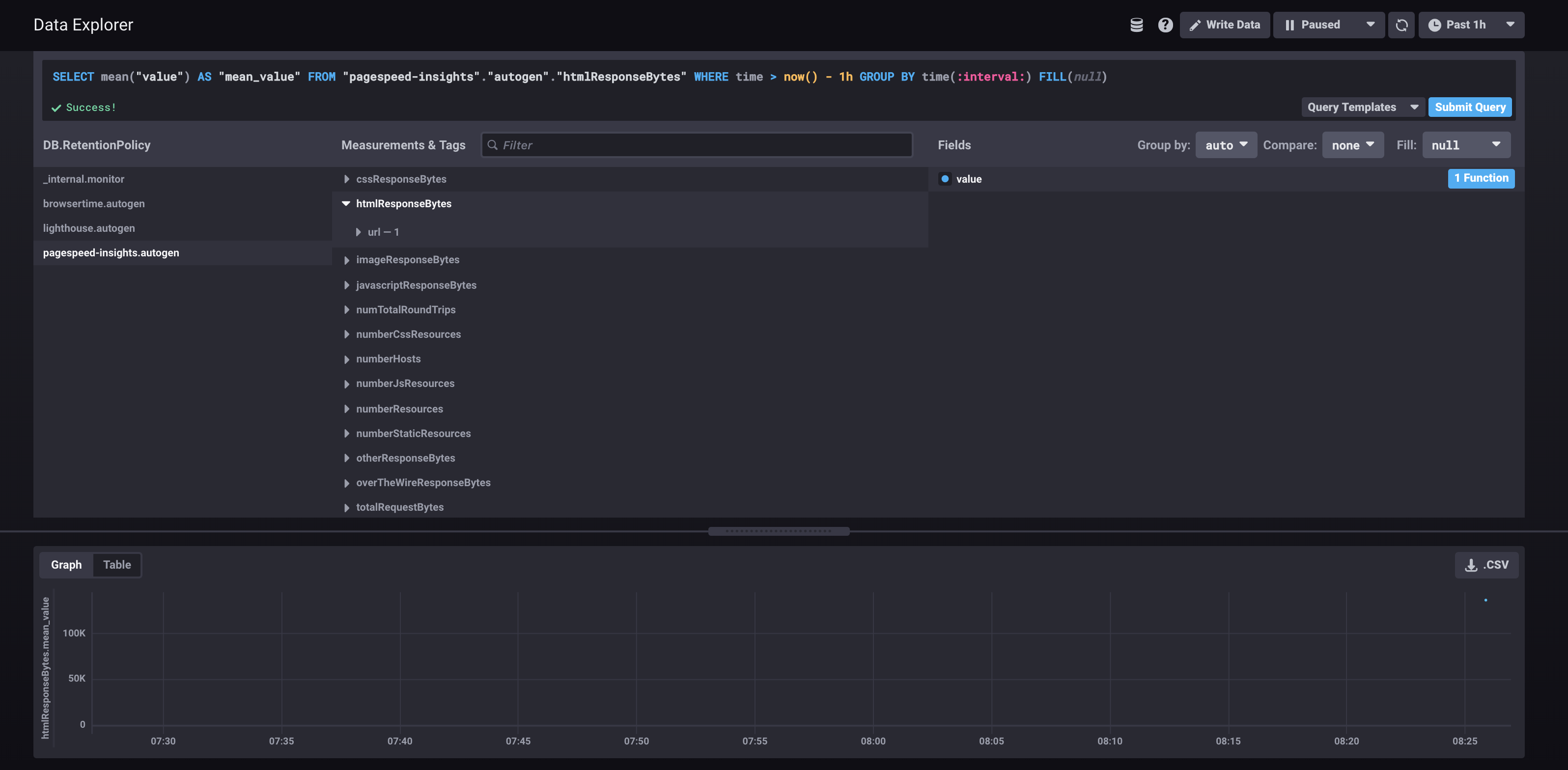This screenshot has width=1568, height=770.
Task: Select the _internal.monitor database
Action: pyautogui.click(x=183, y=179)
